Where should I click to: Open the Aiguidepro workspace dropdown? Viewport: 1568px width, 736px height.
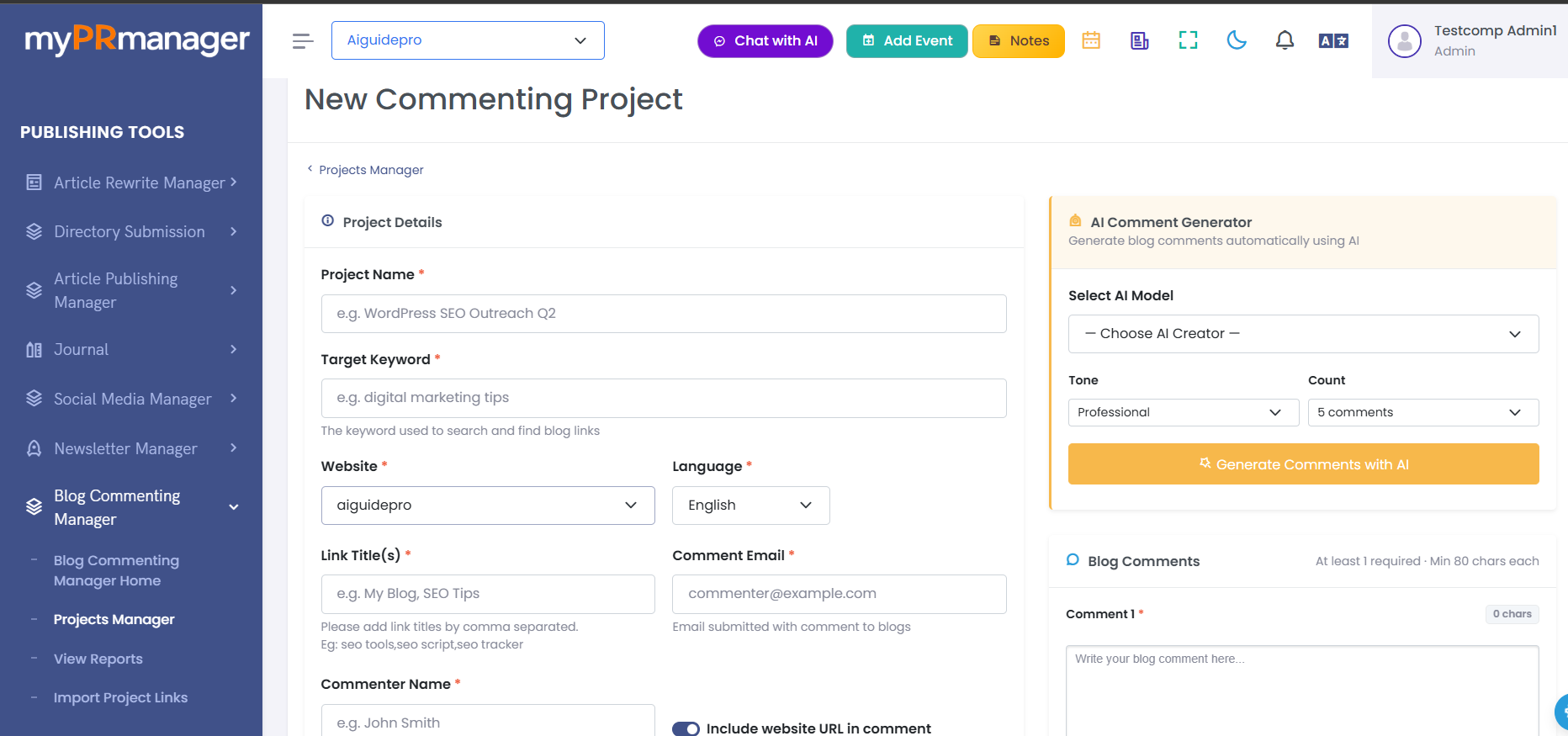pos(468,40)
